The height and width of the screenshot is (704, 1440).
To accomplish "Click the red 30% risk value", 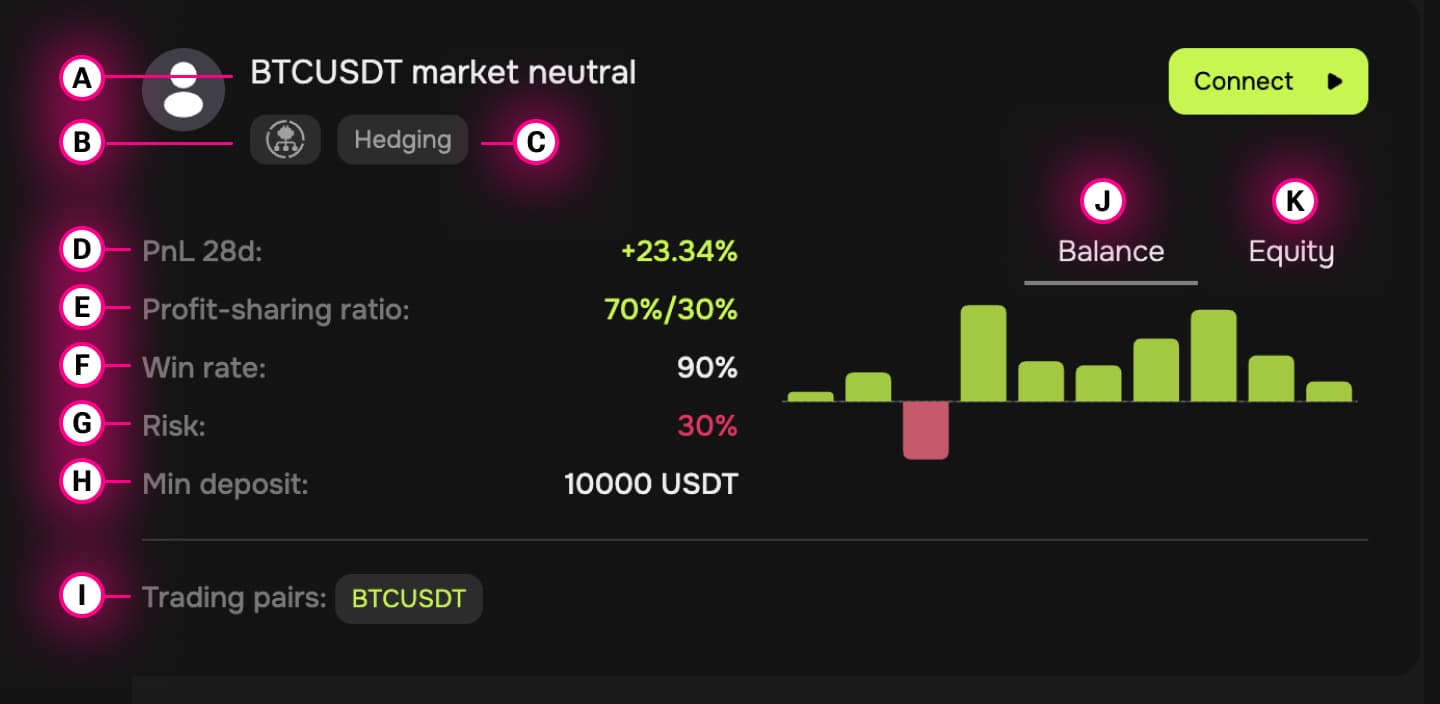I will [x=707, y=426].
